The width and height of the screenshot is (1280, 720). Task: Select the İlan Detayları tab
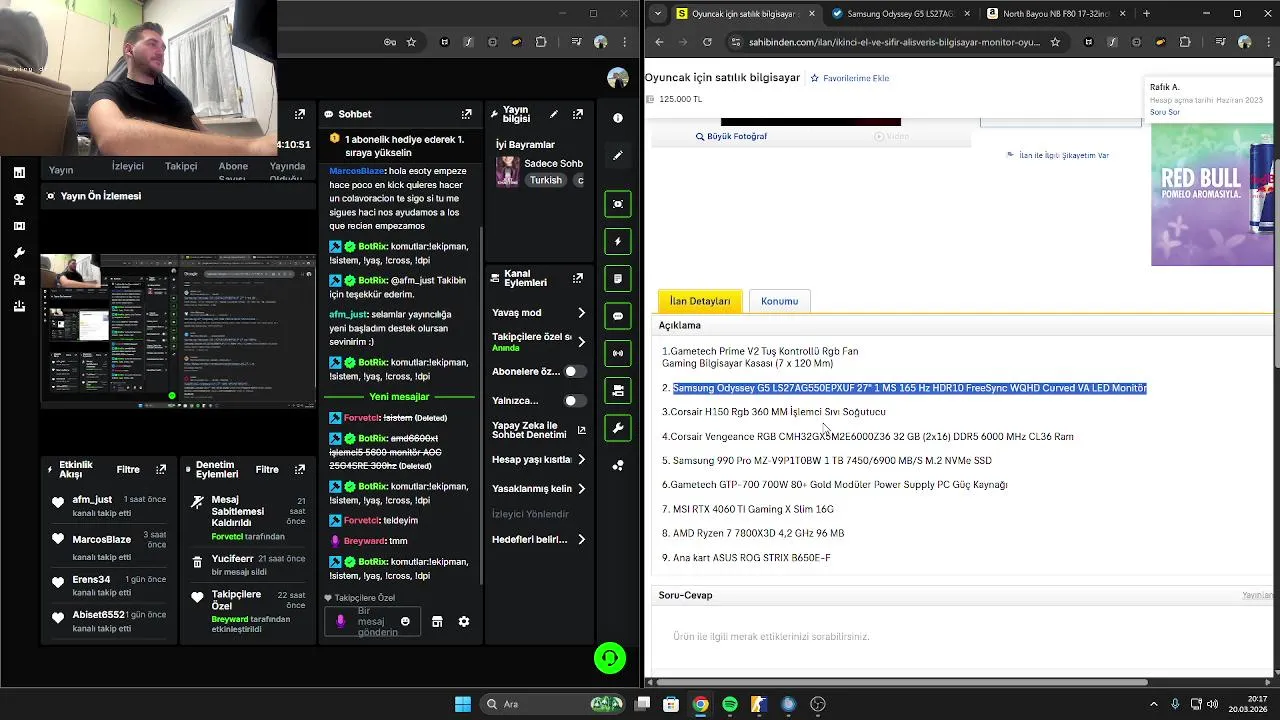click(x=700, y=301)
